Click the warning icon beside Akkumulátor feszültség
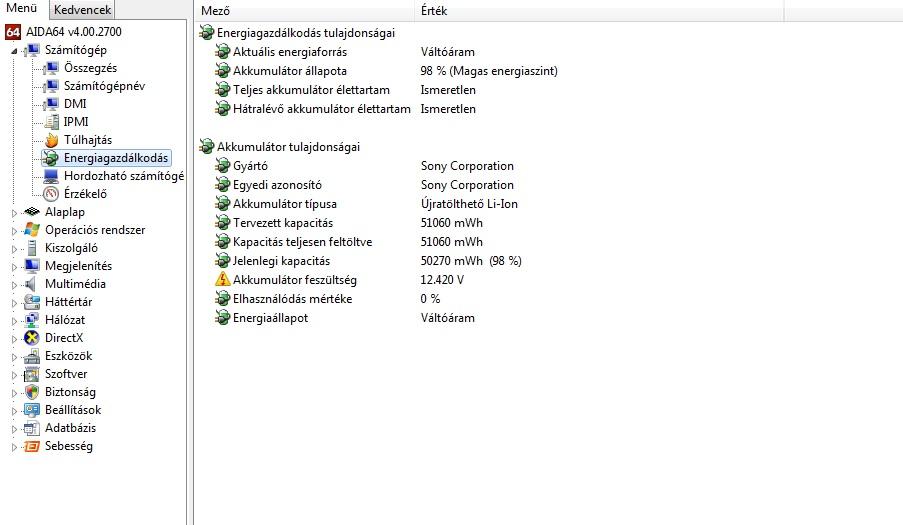 coord(222,280)
